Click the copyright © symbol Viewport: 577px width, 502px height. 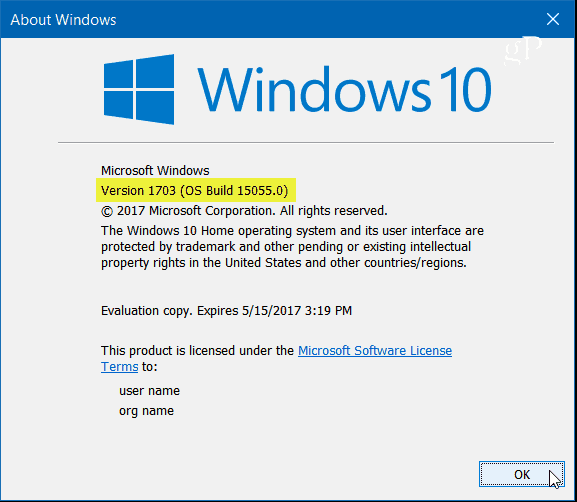[x=107, y=212]
